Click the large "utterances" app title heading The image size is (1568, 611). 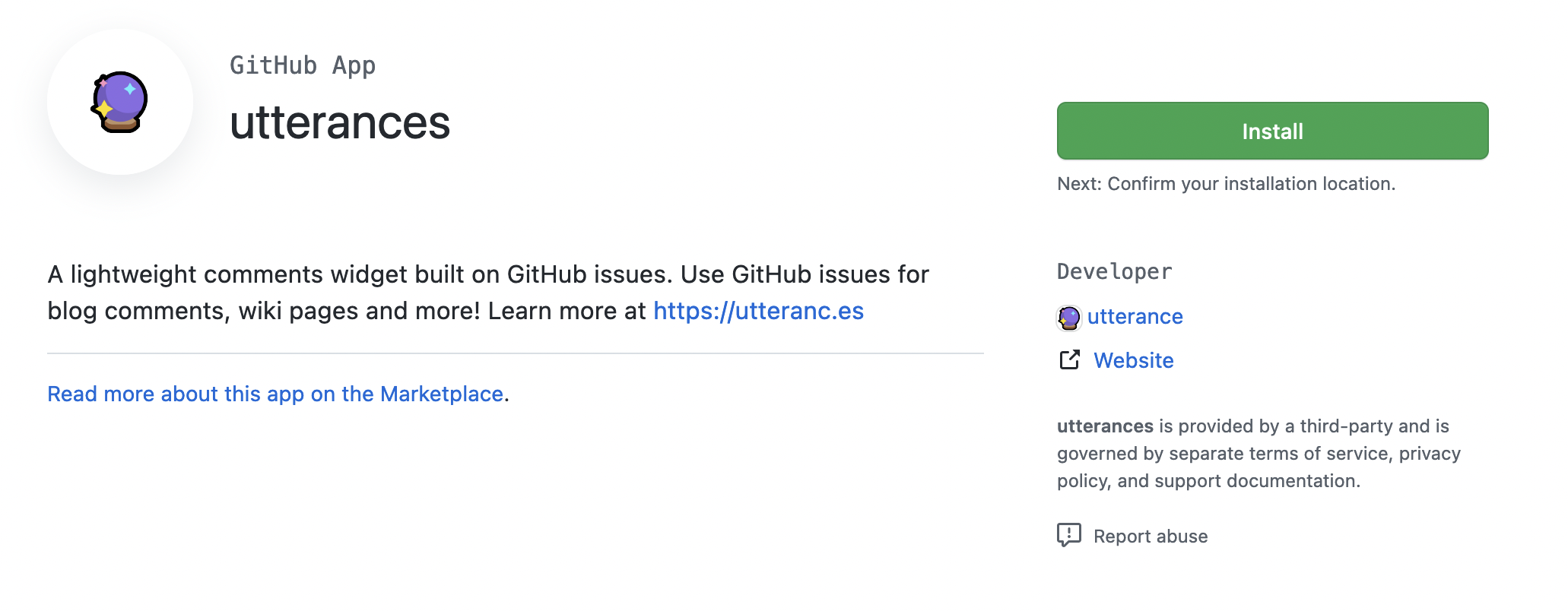pos(340,122)
